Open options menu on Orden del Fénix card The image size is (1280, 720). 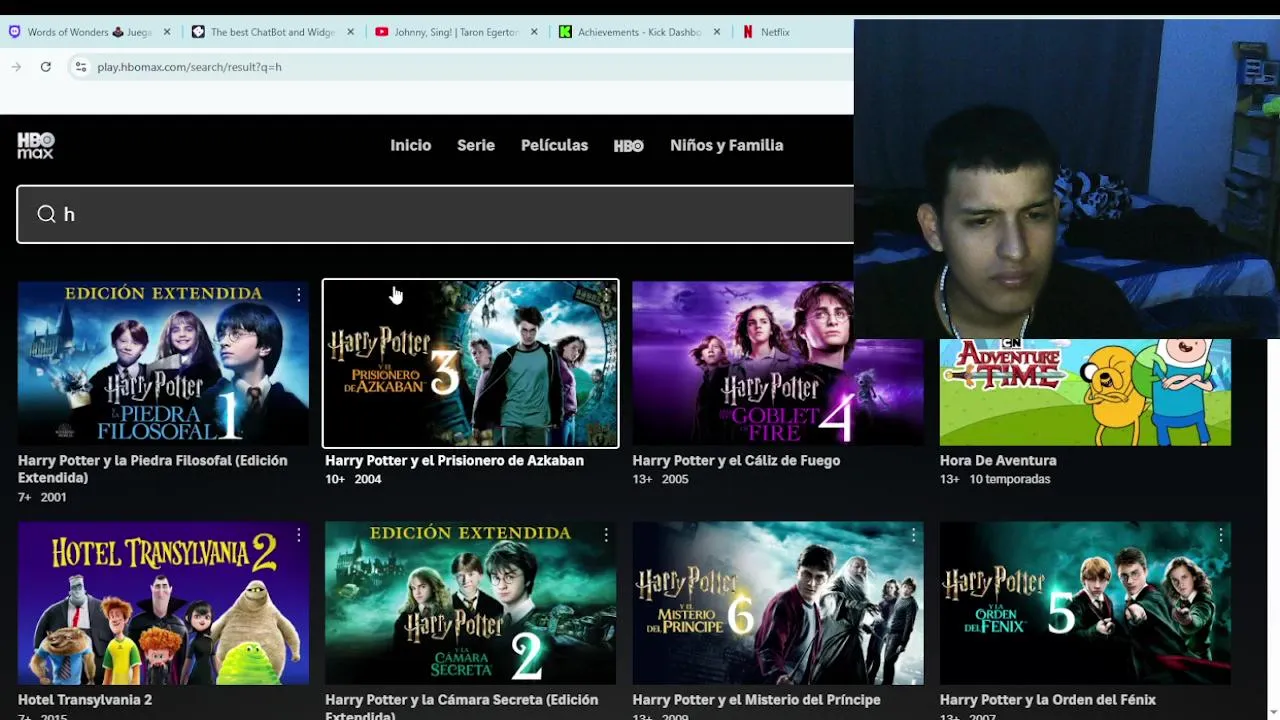1220,536
